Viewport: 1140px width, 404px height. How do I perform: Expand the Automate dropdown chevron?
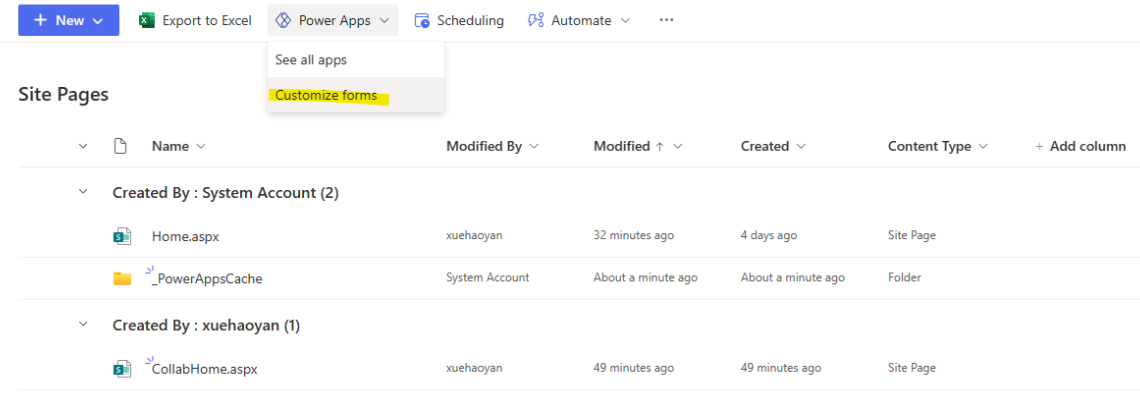[x=625, y=20]
